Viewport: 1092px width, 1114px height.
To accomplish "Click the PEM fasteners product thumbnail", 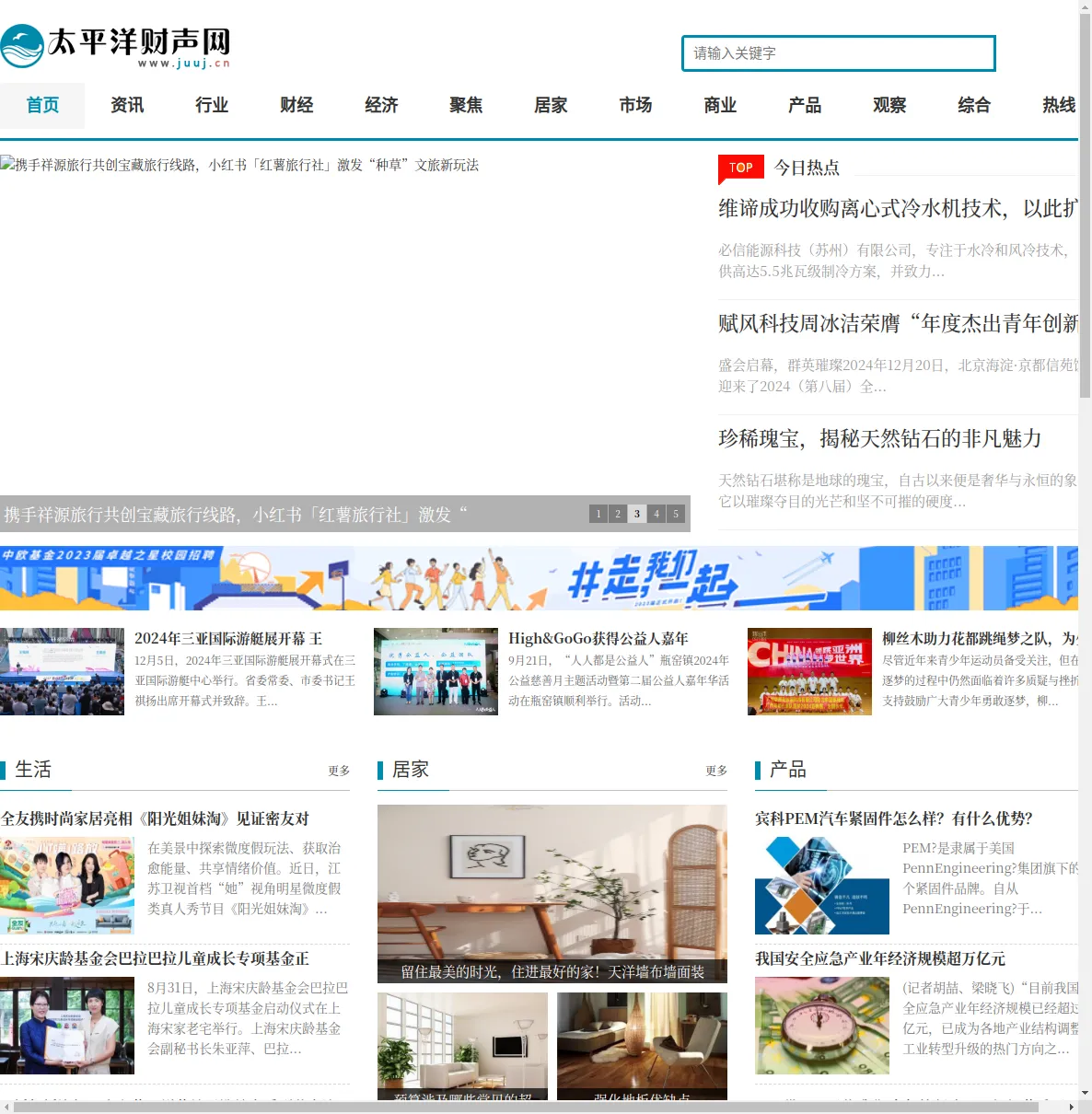I will (x=822, y=886).
